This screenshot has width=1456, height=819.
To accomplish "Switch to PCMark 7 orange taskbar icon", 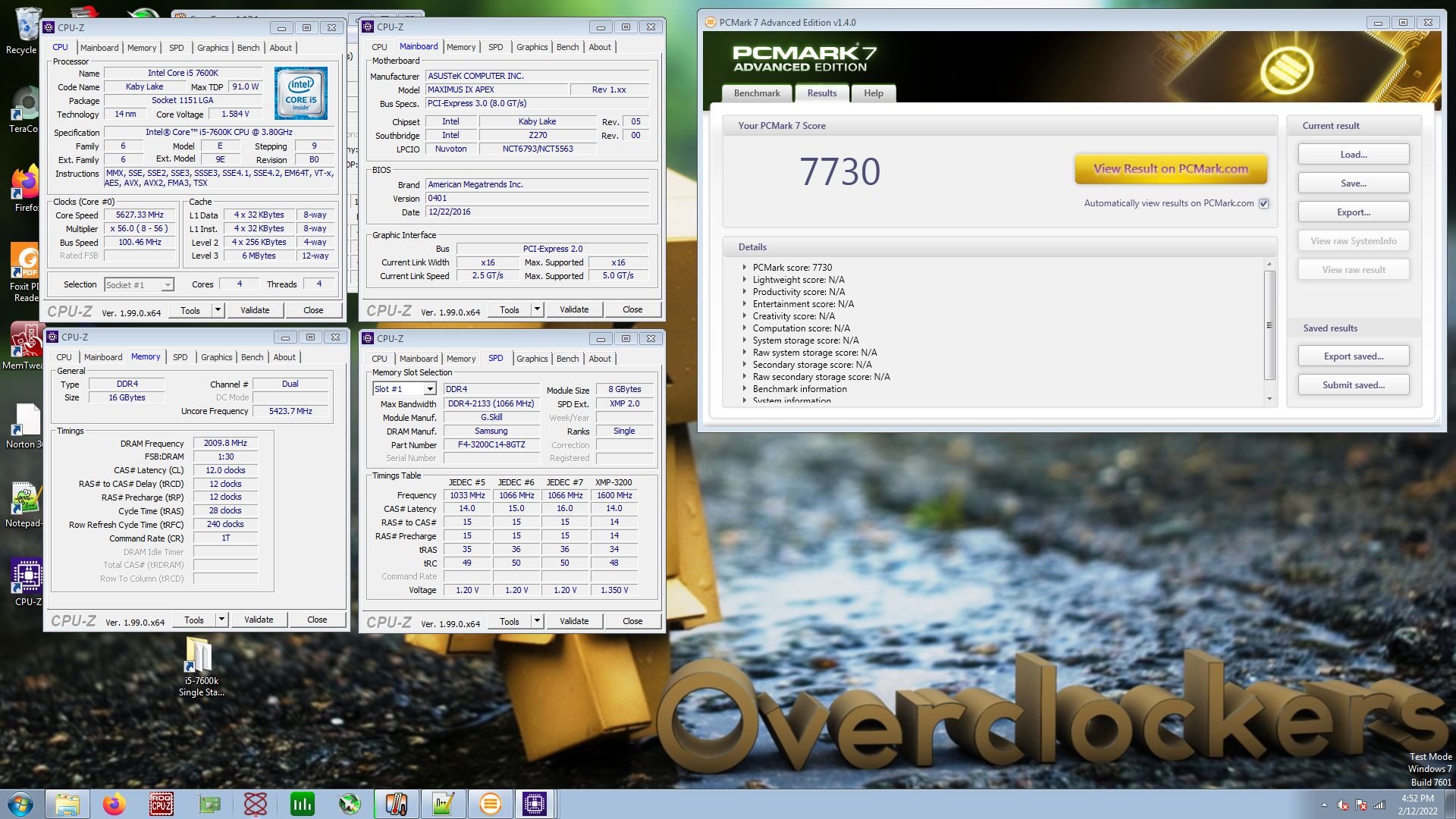I will tap(491, 804).
